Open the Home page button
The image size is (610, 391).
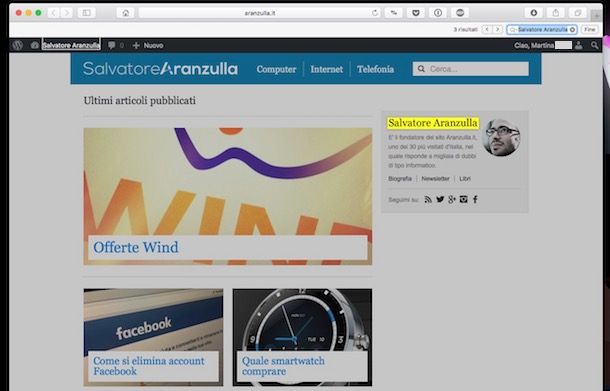(125, 13)
